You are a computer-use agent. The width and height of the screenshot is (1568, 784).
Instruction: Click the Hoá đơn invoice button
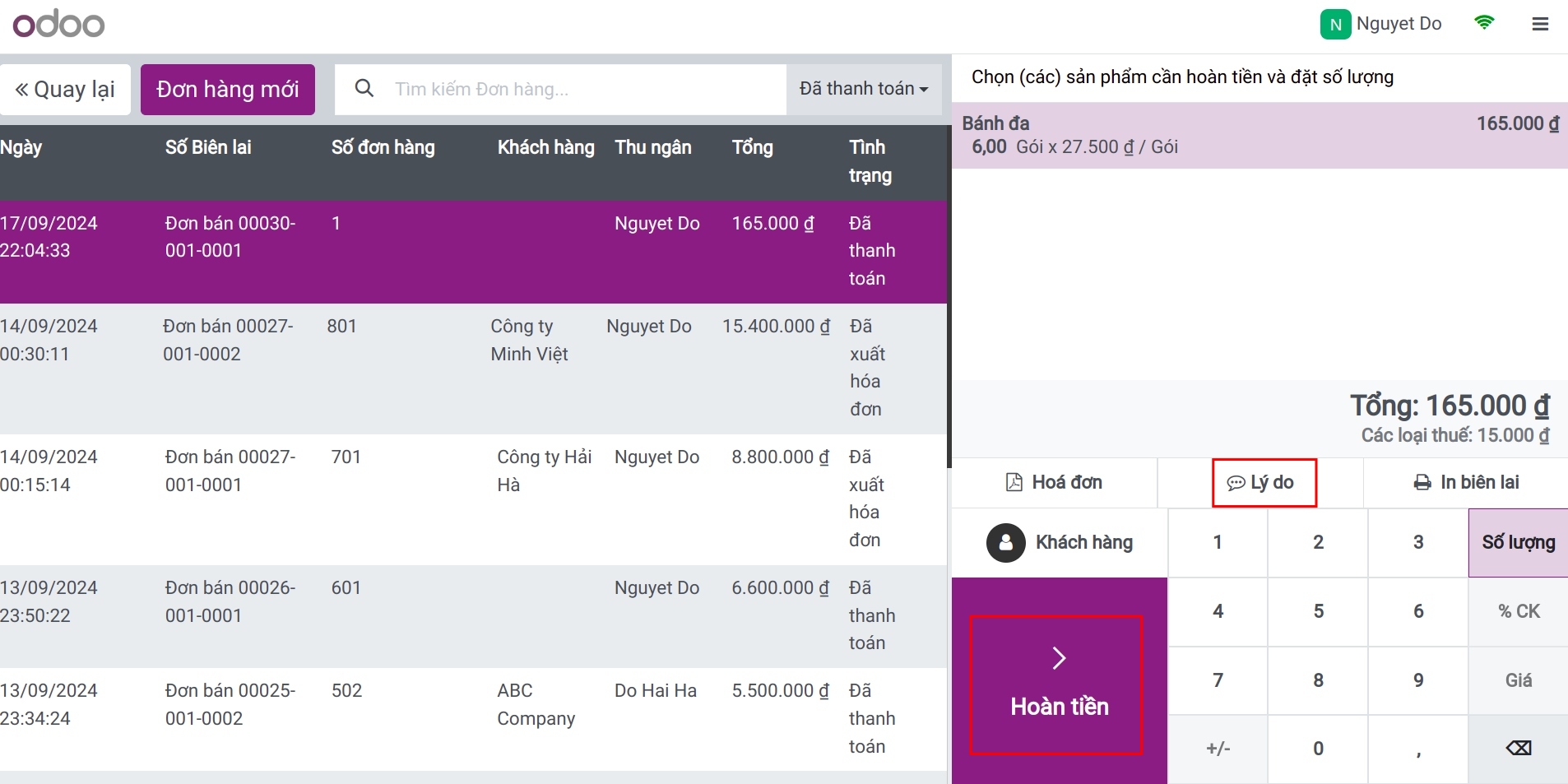(1054, 483)
